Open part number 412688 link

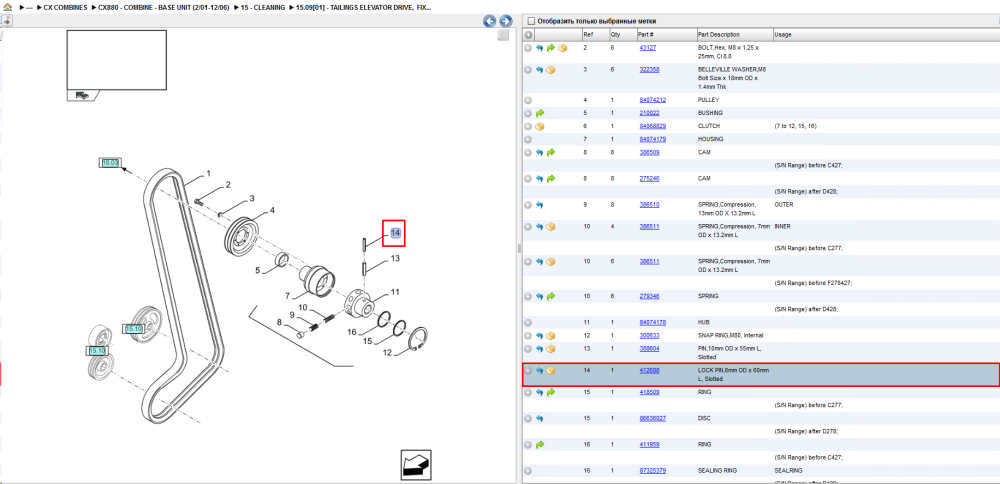(x=649, y=370)
